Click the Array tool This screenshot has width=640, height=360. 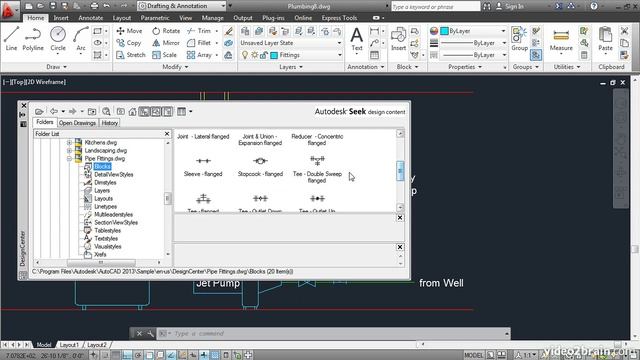tap(199, 55)
